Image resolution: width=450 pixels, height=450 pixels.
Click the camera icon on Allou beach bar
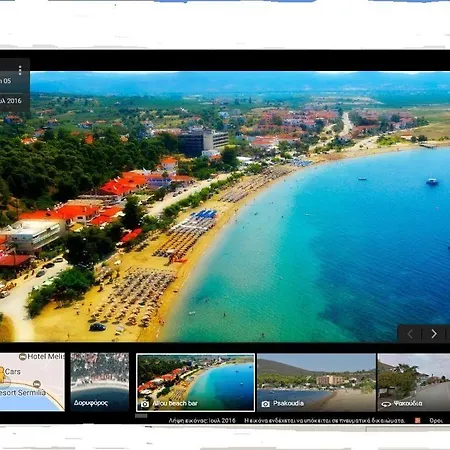point(145,404)
